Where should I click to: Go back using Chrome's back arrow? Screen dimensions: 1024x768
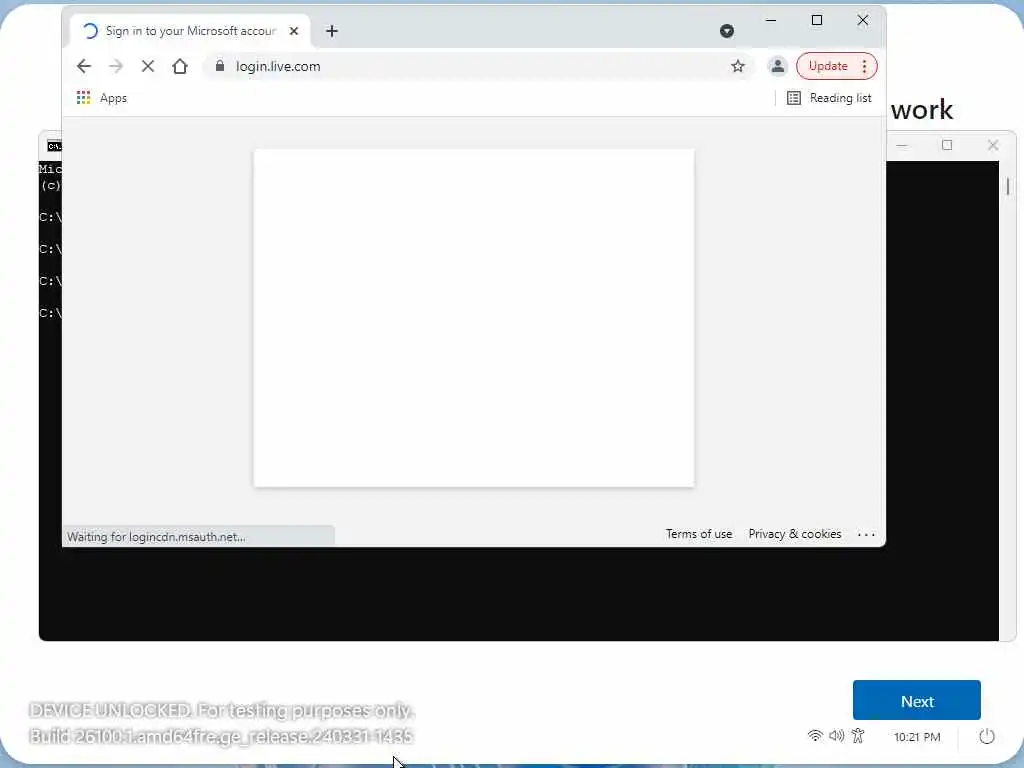pos(84,66)
